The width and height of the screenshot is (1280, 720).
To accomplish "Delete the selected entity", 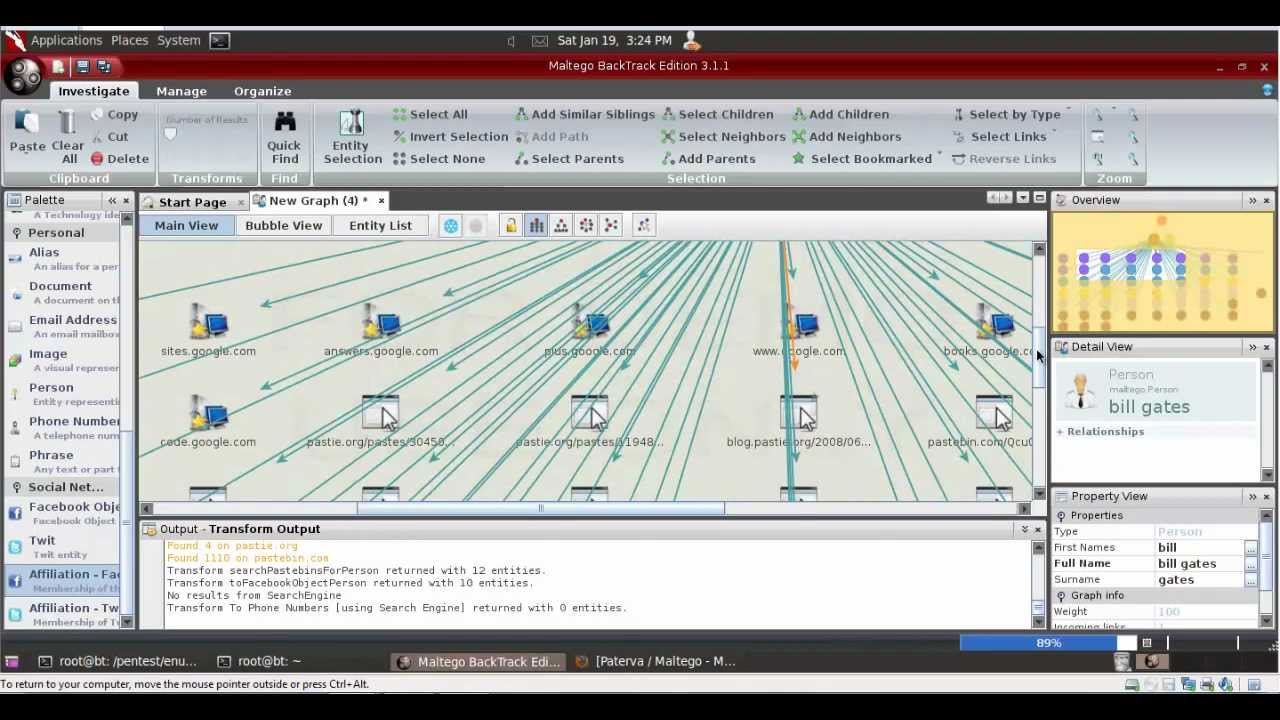I will tap(119, 158).
